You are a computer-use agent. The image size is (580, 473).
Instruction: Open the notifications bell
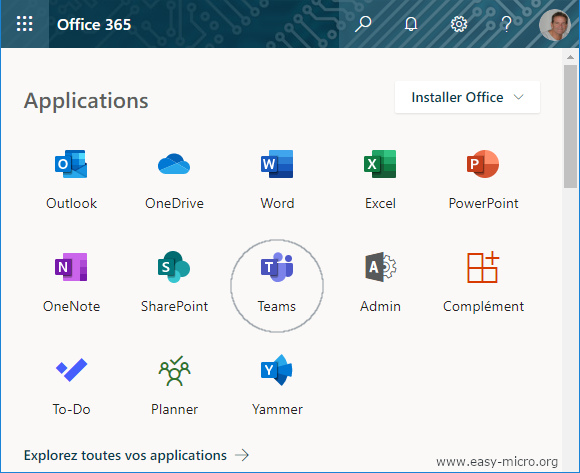click(411, 24)
